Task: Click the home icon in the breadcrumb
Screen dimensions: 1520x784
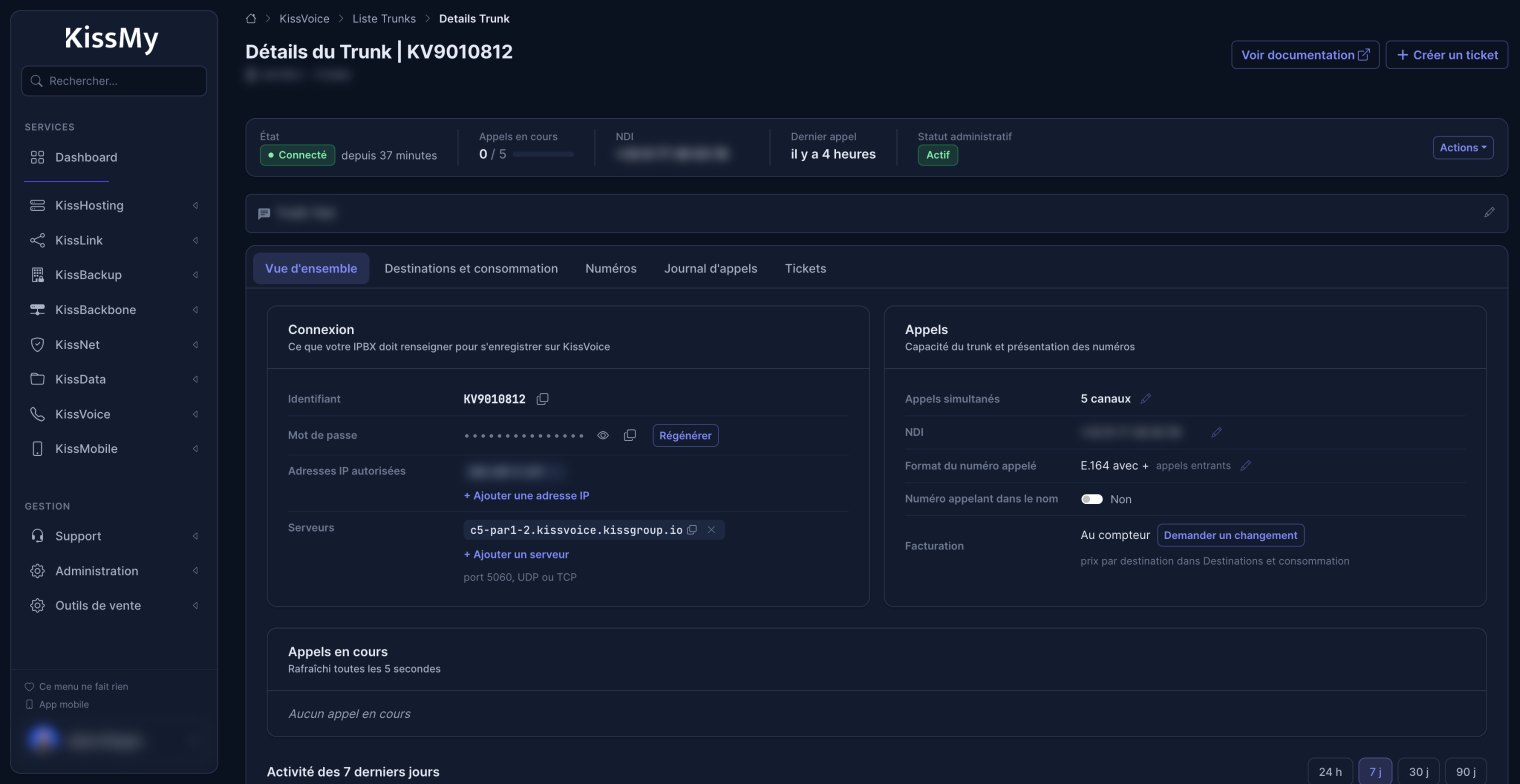Action: tap(251, 19)
